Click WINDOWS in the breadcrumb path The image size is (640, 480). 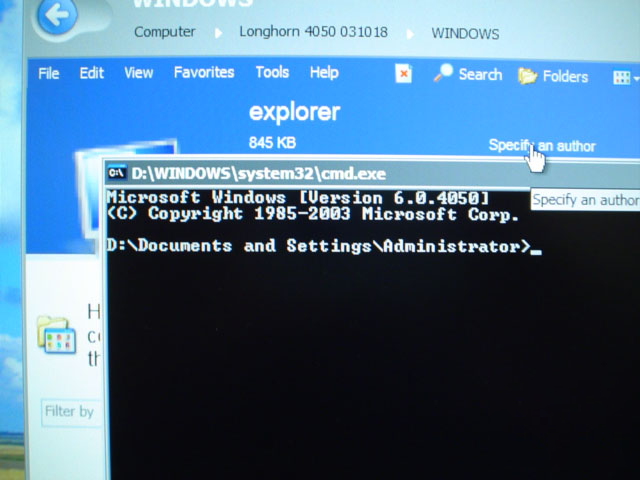tap(465, 33)
